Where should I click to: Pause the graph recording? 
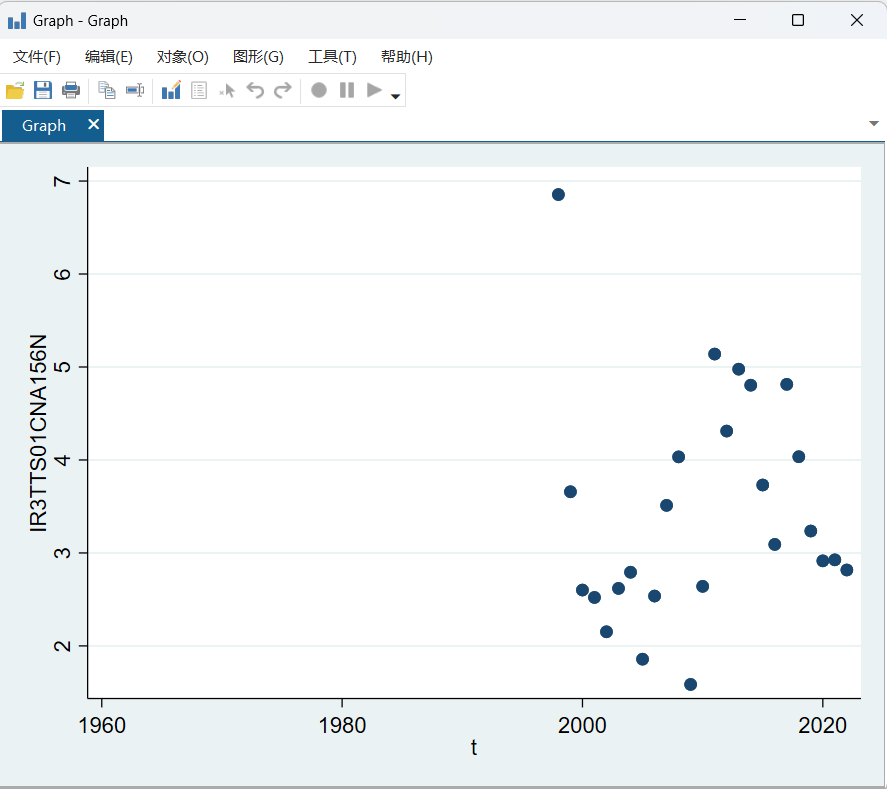(x=347, y=91)
